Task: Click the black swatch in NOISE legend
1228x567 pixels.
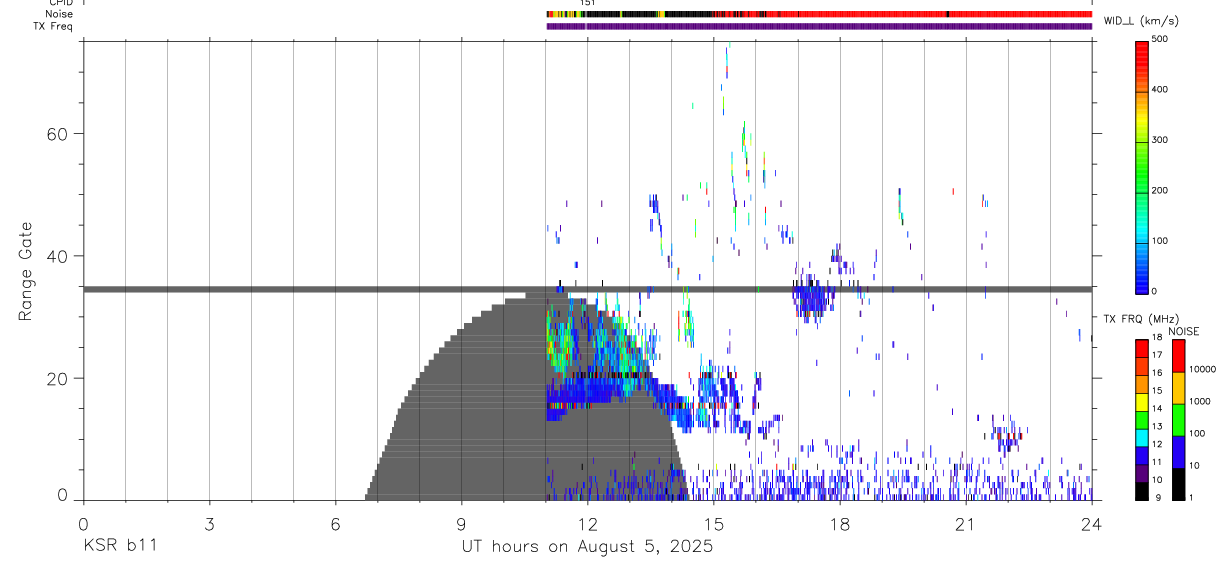Action: click(1178, 484)
